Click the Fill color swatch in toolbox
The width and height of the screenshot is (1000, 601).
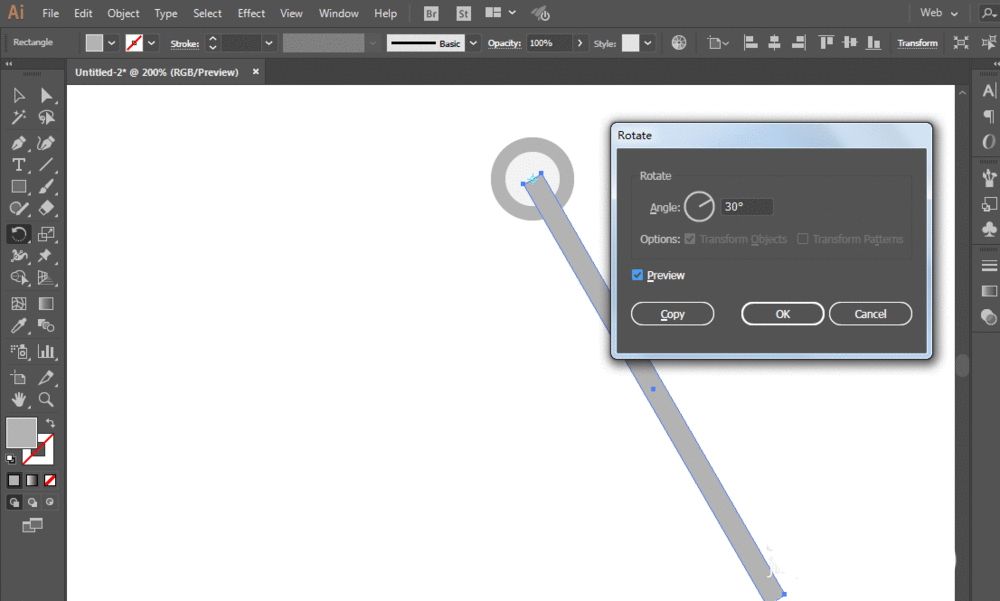point(21,432)
